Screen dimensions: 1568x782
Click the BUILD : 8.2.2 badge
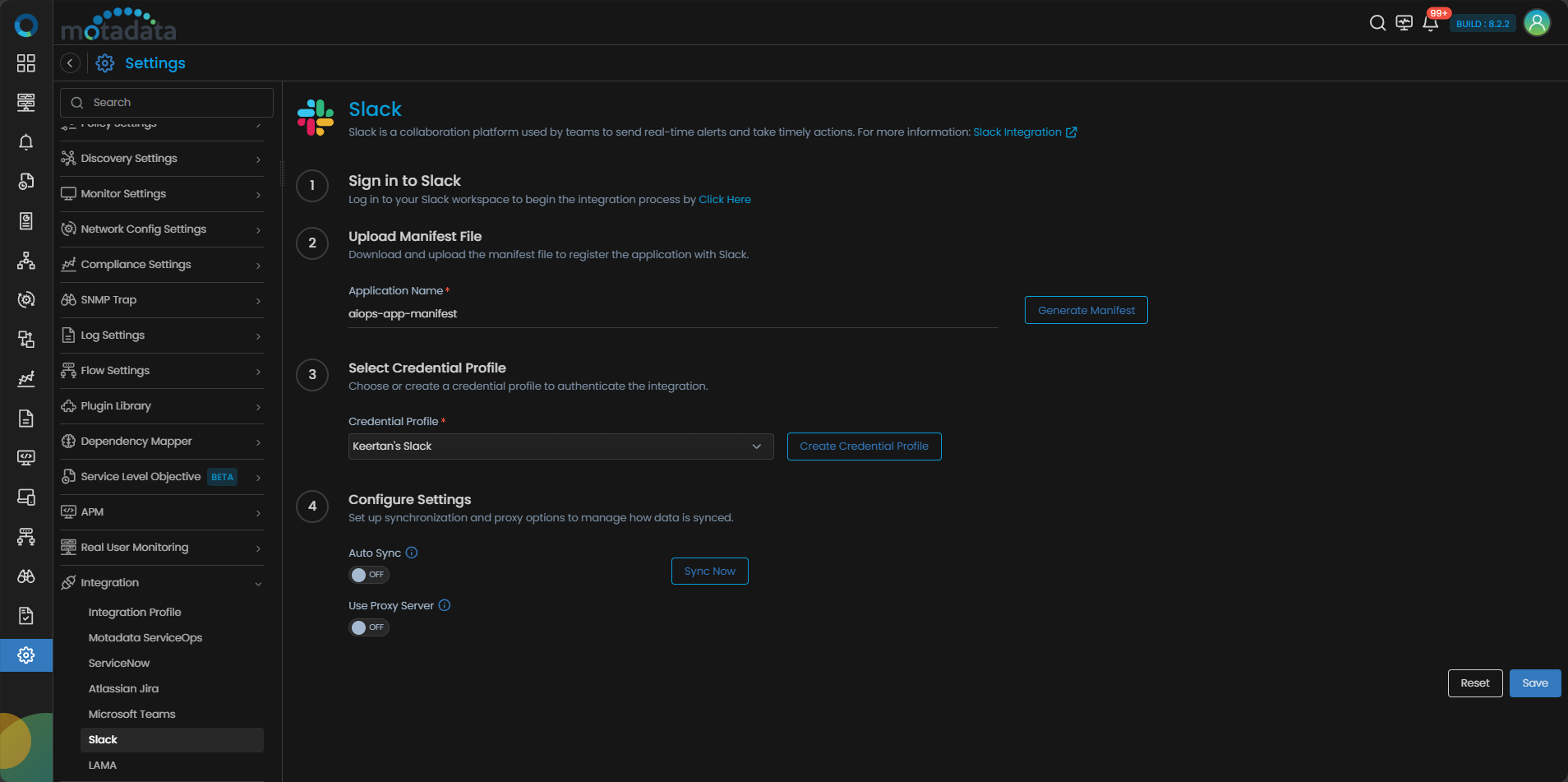1483,24
